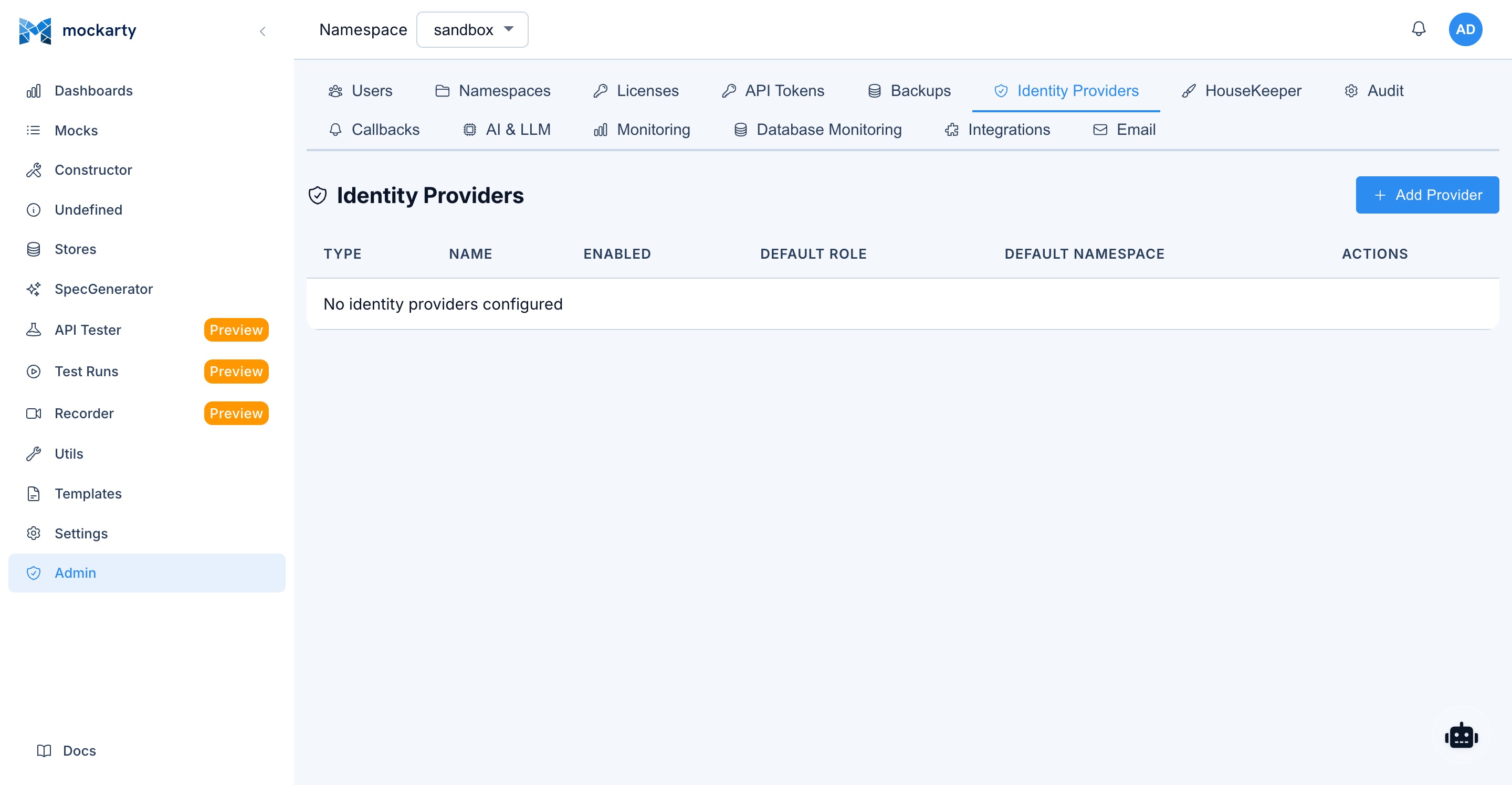Click the Users tab people icon

(335, 91)
